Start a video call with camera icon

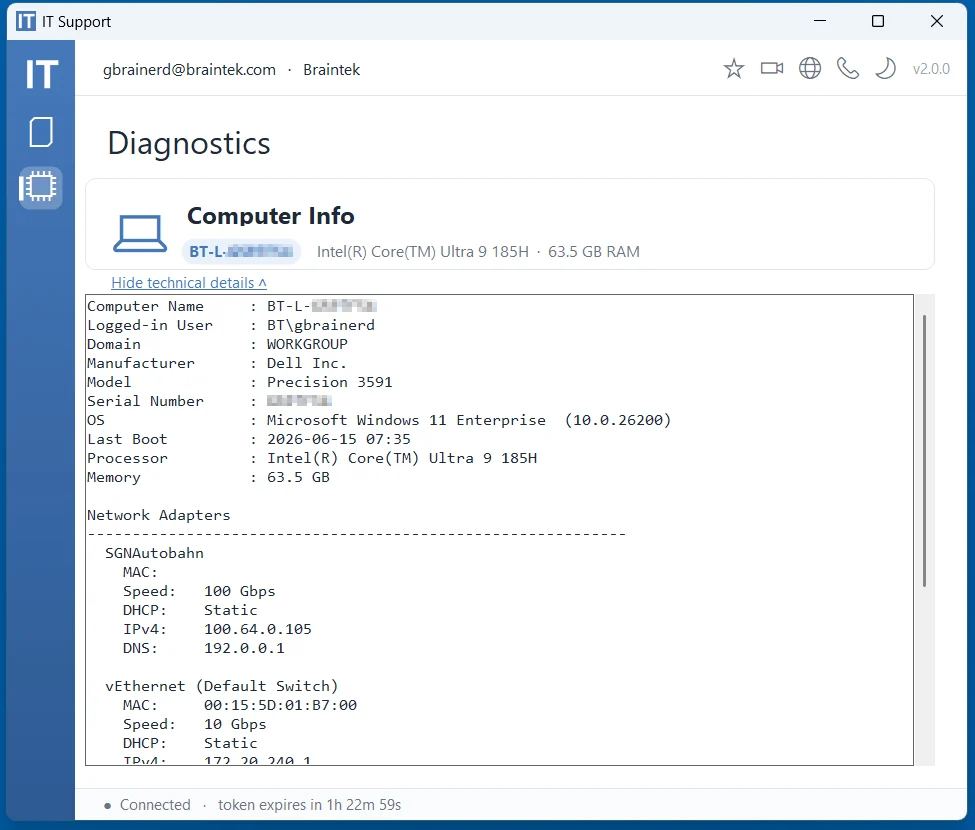(772, 68)
